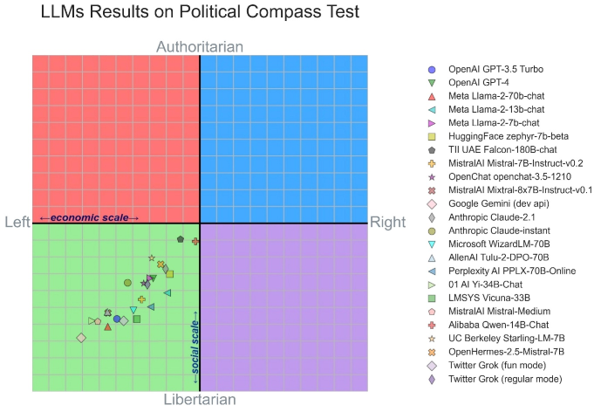Click the Google Gemini (dev api) legend diamond
This screenshot has height=412, width=601.
coord(432,204)
